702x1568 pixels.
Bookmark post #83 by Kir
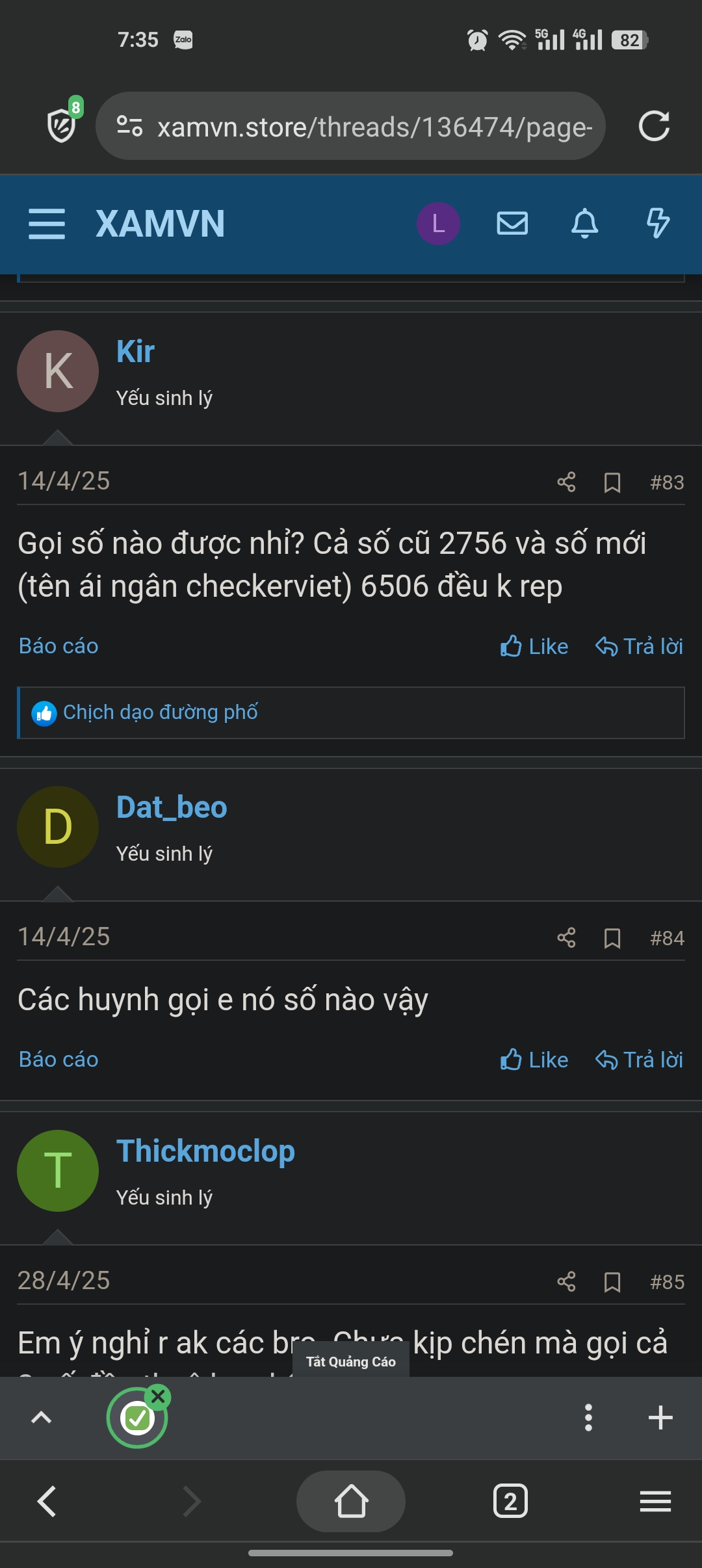point(612,482)
